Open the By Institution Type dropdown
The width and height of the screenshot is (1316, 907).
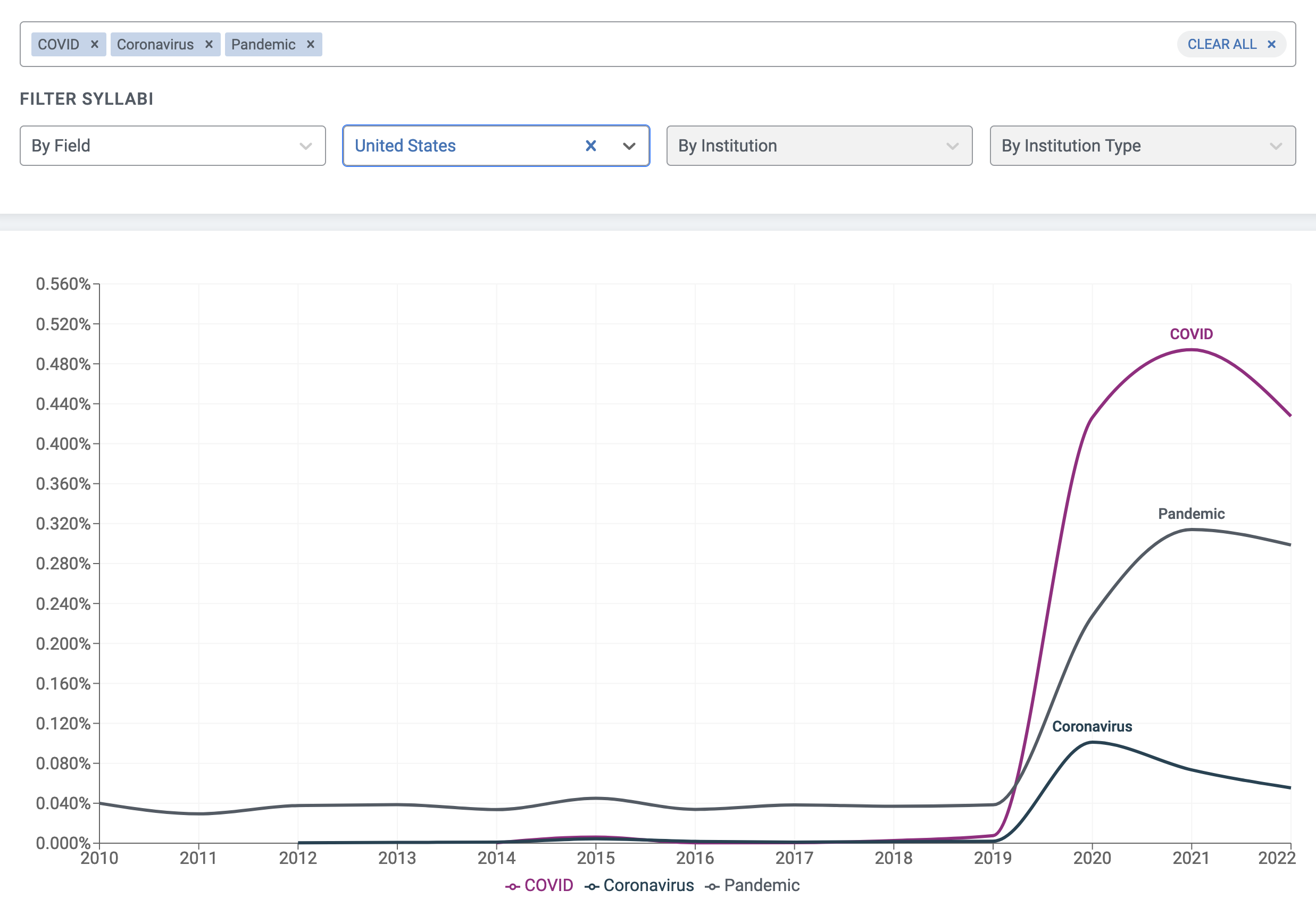1143,146
